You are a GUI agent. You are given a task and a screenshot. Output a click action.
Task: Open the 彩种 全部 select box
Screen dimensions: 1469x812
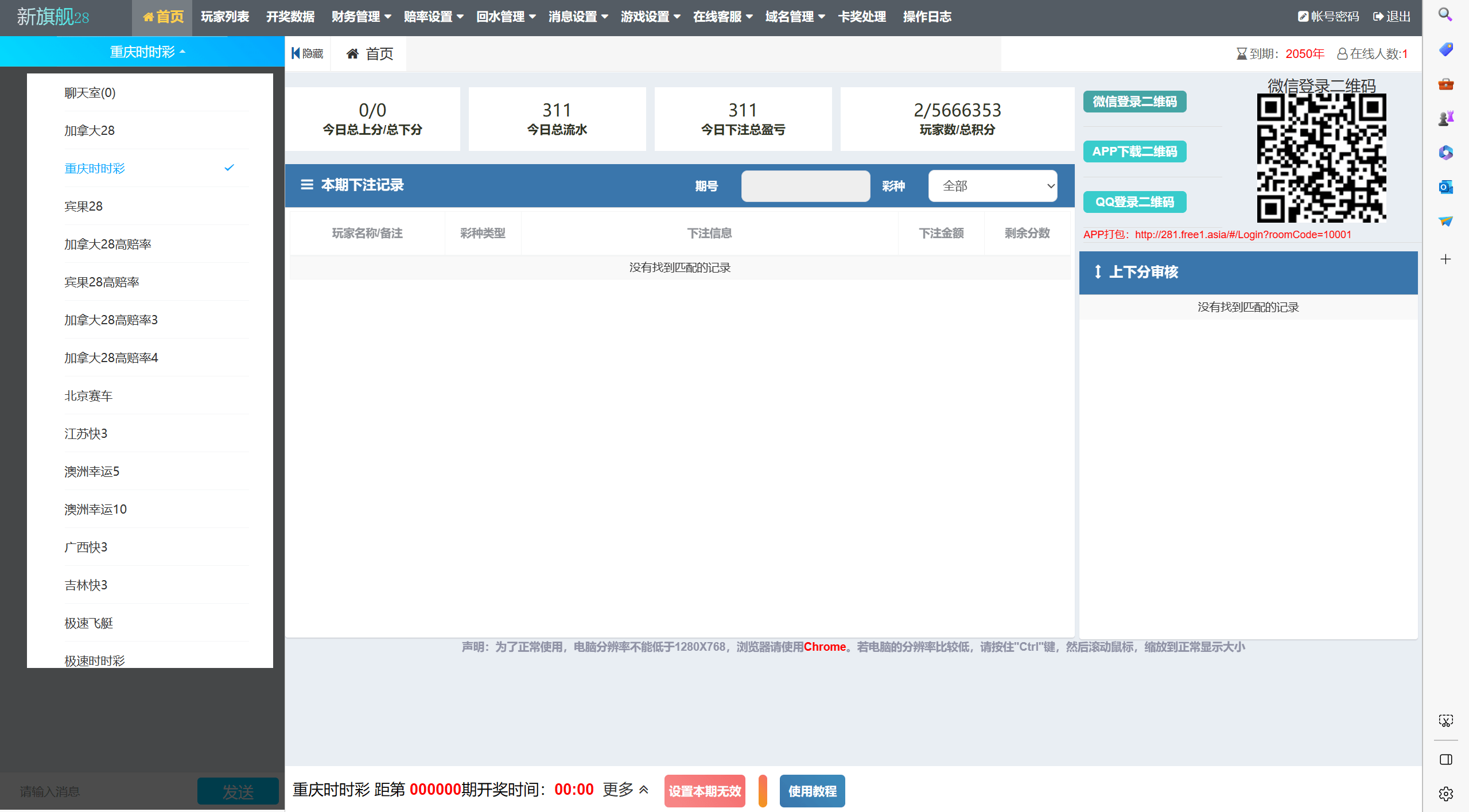coord(993,186)
